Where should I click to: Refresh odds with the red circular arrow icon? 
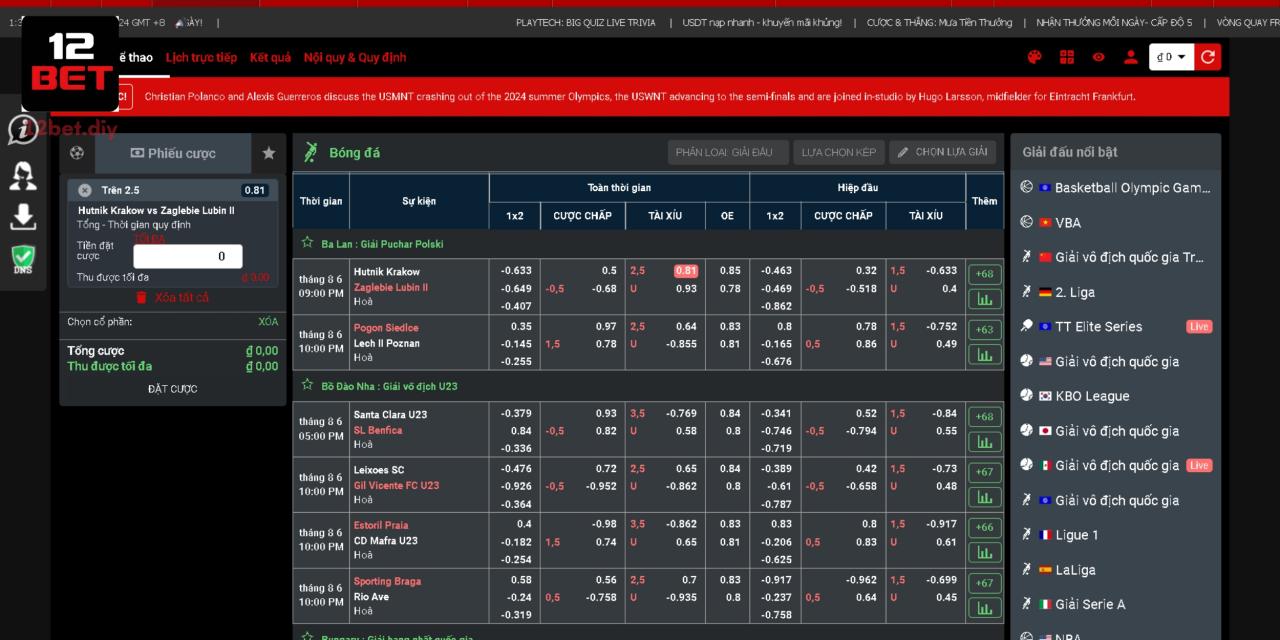tap(1207, 57)
